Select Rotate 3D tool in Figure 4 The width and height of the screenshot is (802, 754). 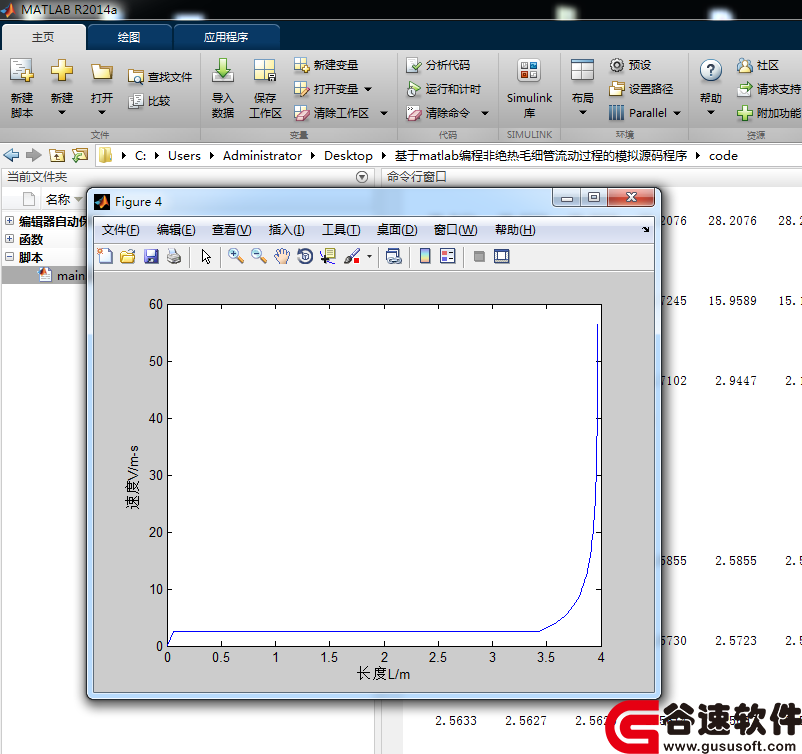click(x=305, y=256)
